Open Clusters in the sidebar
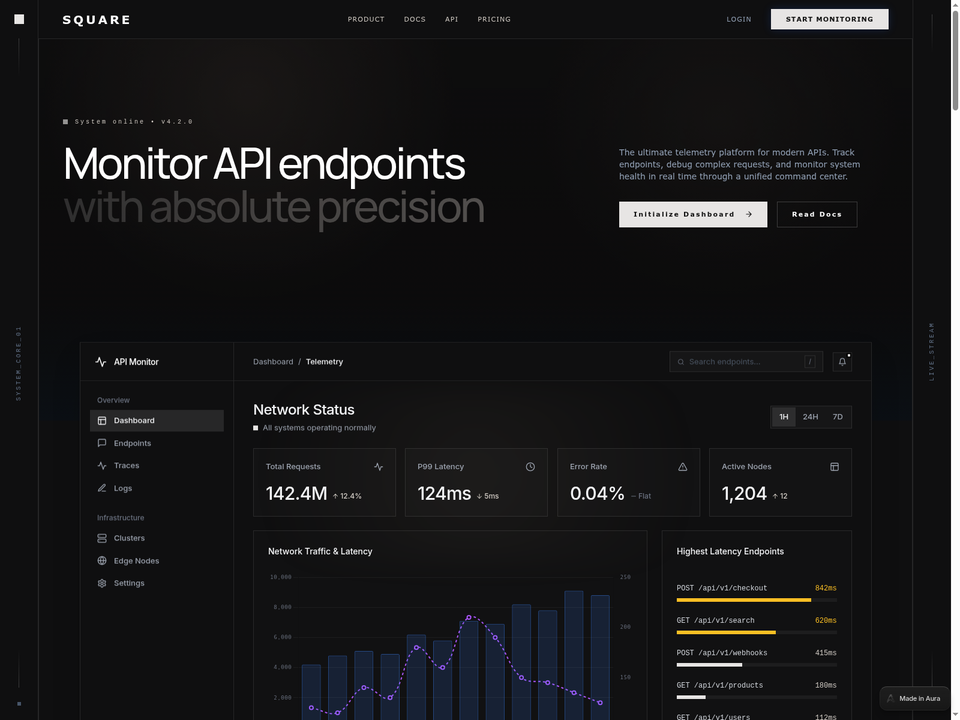Viewport: 960px width, 720px height. click(157, 538)
